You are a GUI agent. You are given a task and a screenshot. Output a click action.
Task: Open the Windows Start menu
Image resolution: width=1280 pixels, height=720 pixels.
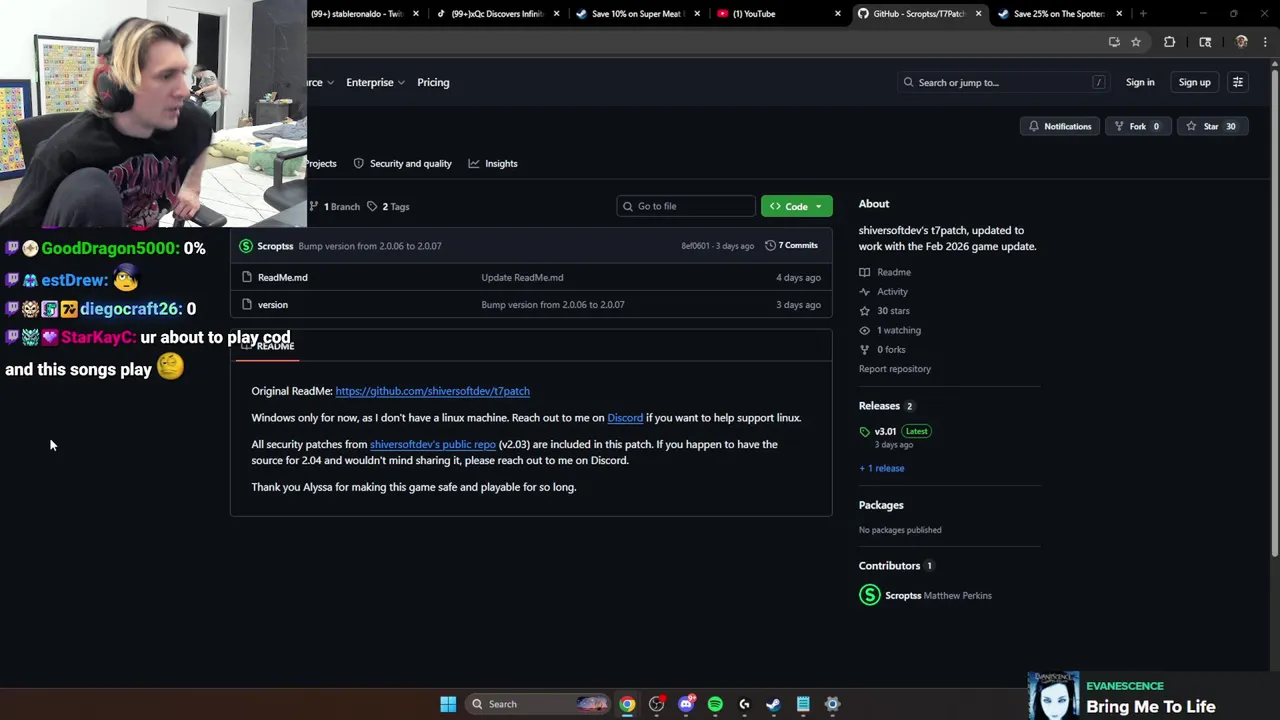[x=448, y=704]
